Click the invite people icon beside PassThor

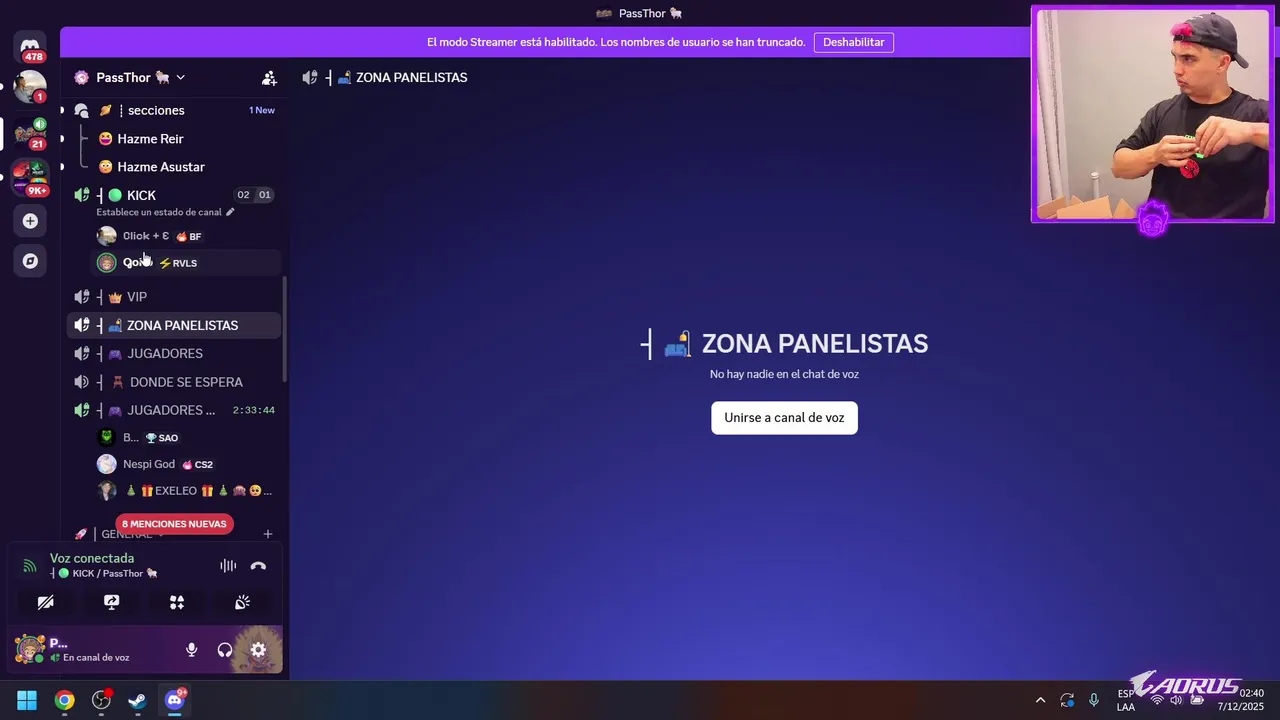pos(269,78)
